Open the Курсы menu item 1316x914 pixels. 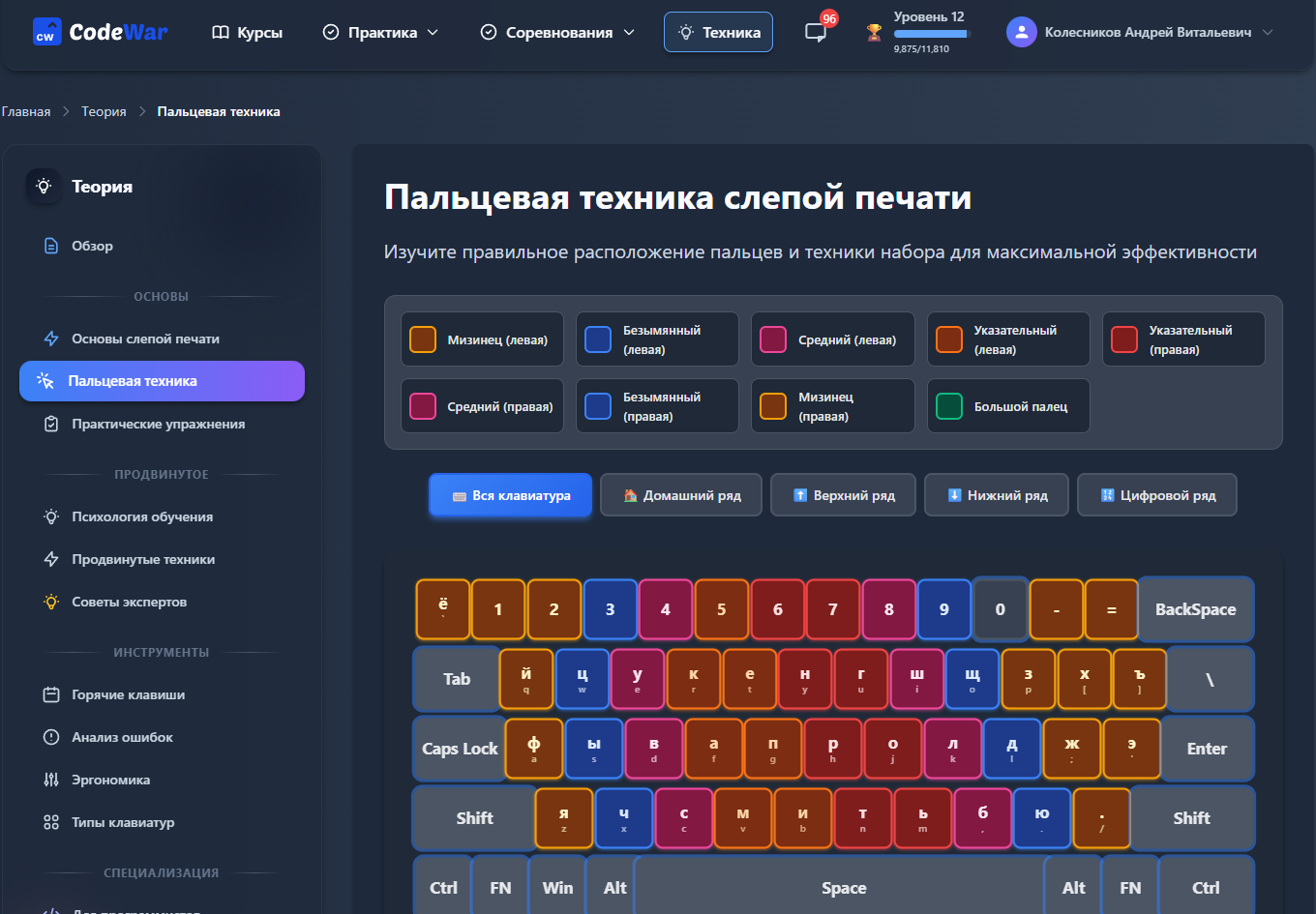pyautogui.click(x=248, y=32)
